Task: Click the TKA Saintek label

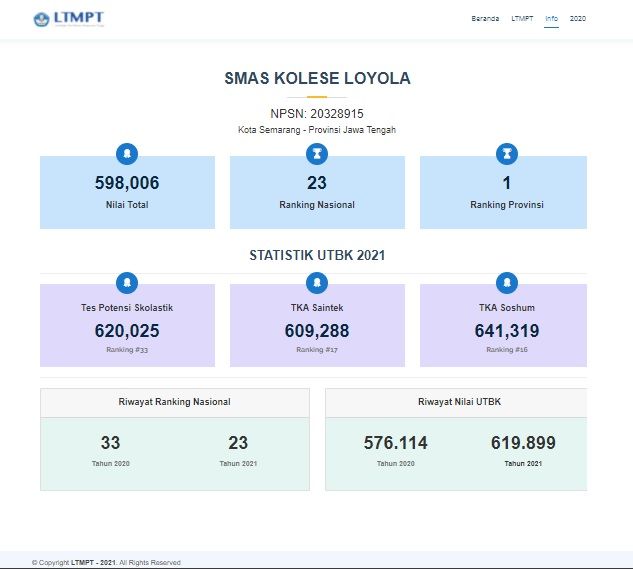Action: (x=317, y=308)
